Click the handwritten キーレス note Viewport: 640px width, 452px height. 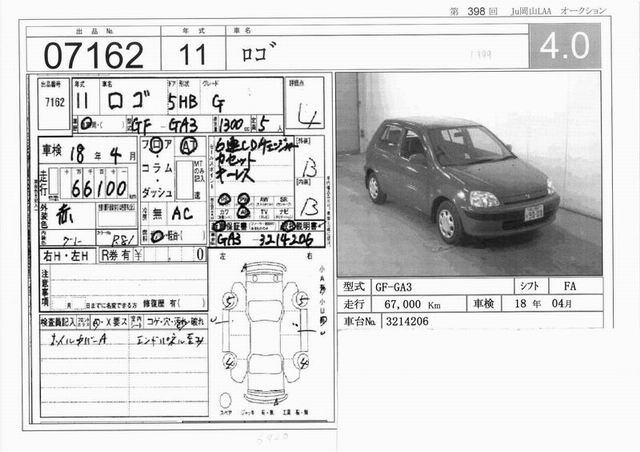click(x=234, y=175)
